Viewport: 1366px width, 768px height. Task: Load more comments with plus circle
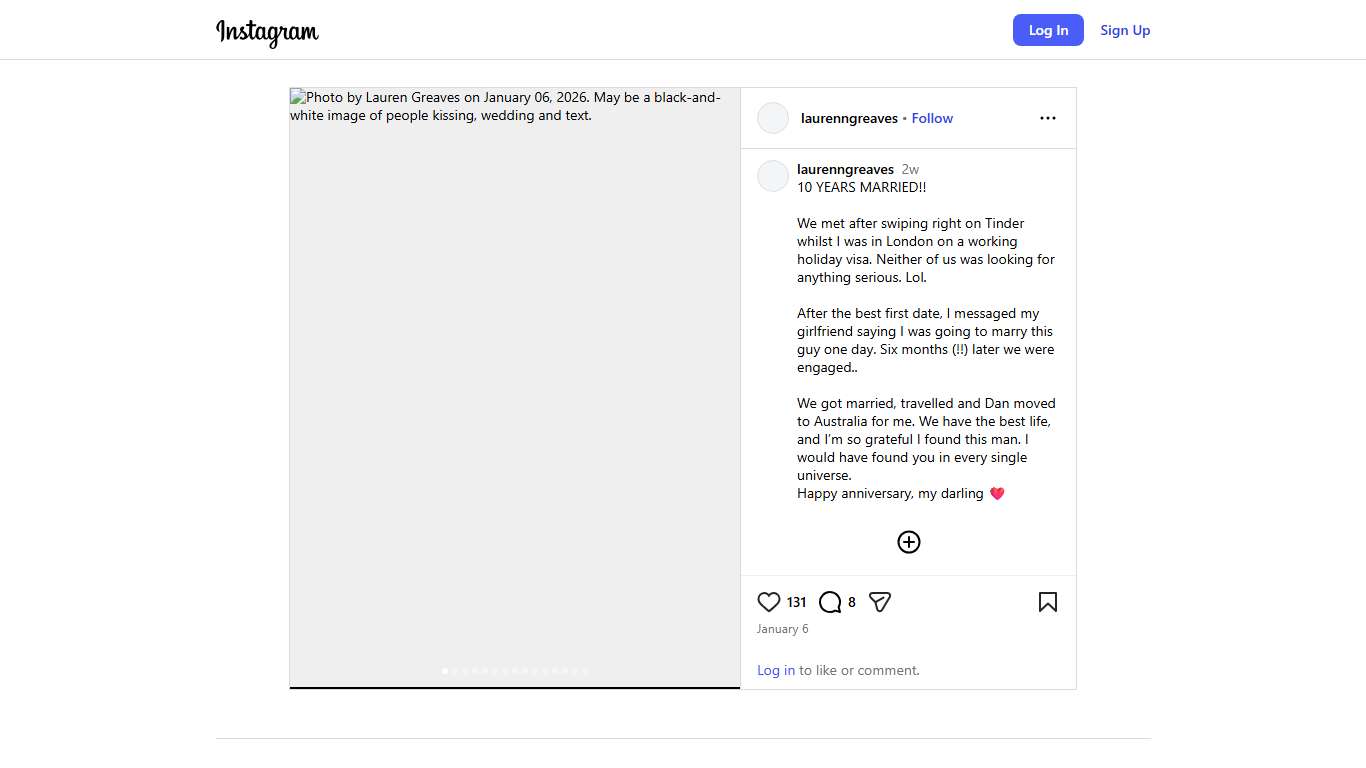908,542
